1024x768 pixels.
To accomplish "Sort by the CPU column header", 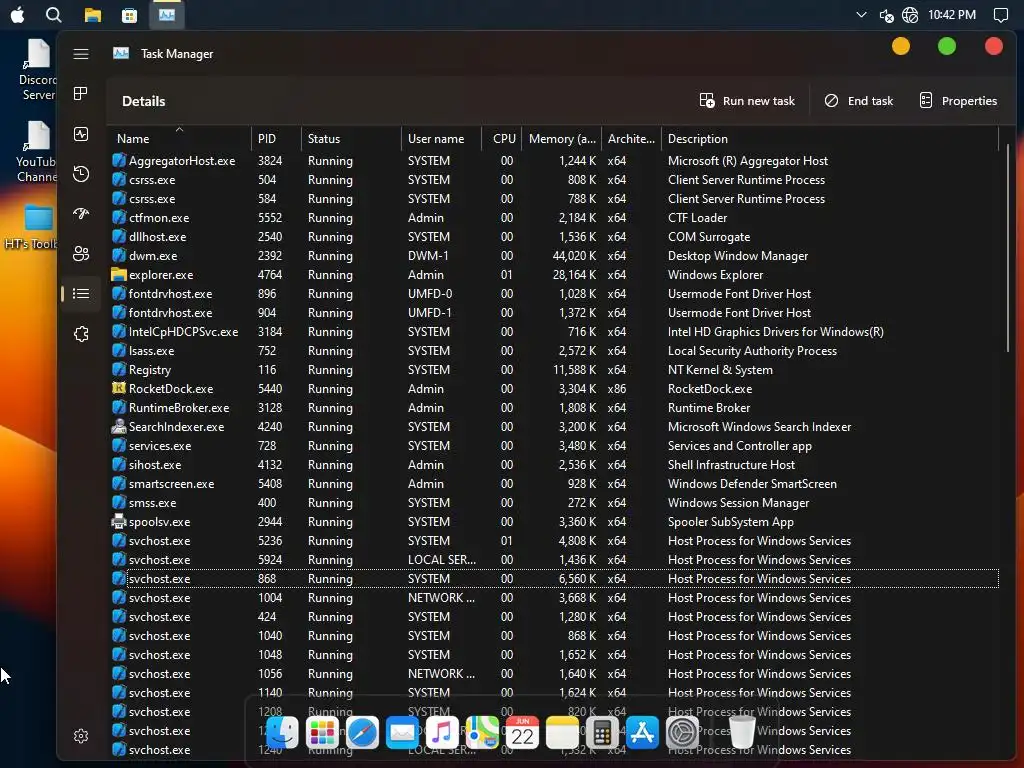I will [x=503, y=138].
